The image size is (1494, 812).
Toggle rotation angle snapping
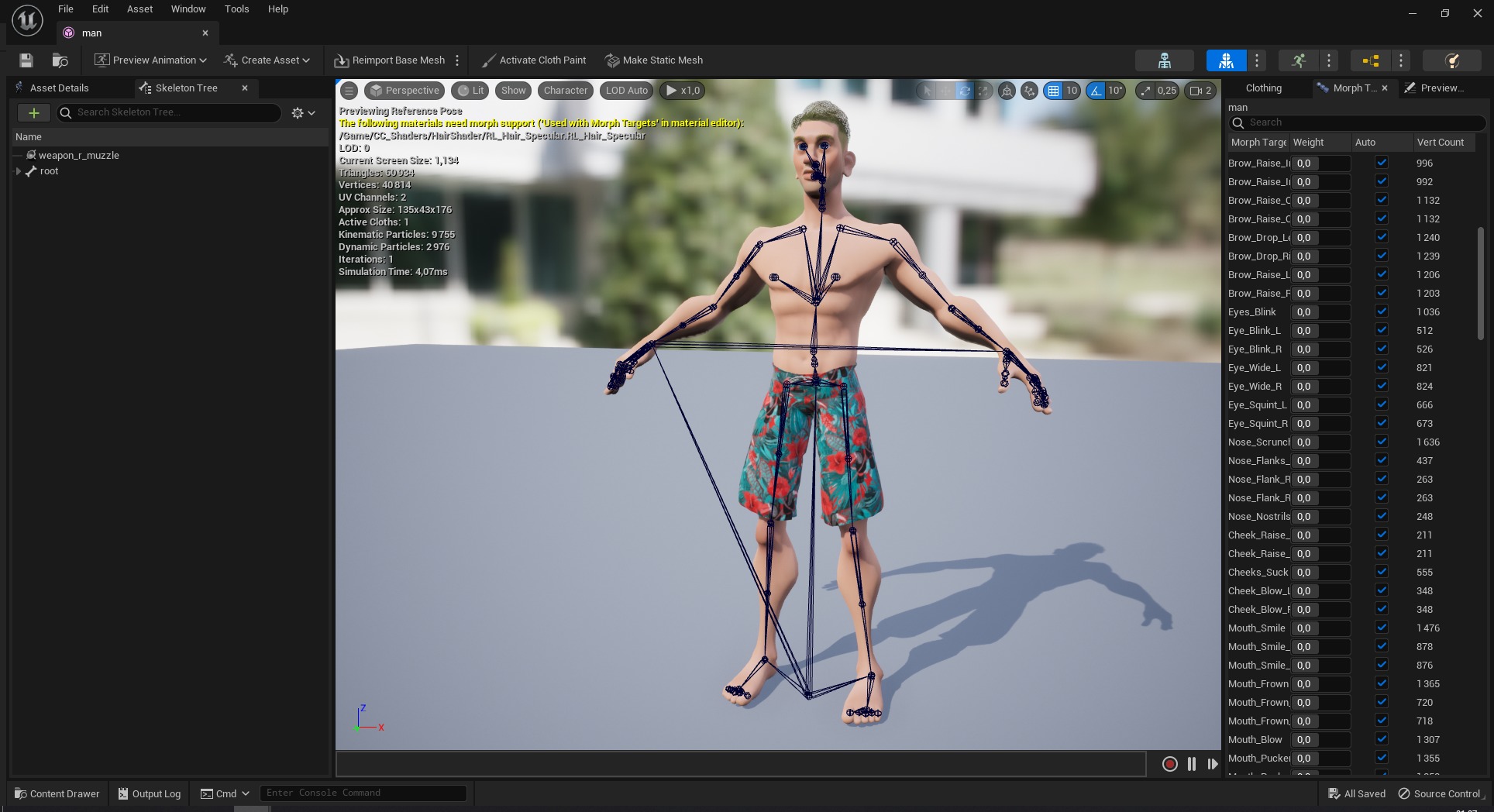click(x=1096, y=91)
